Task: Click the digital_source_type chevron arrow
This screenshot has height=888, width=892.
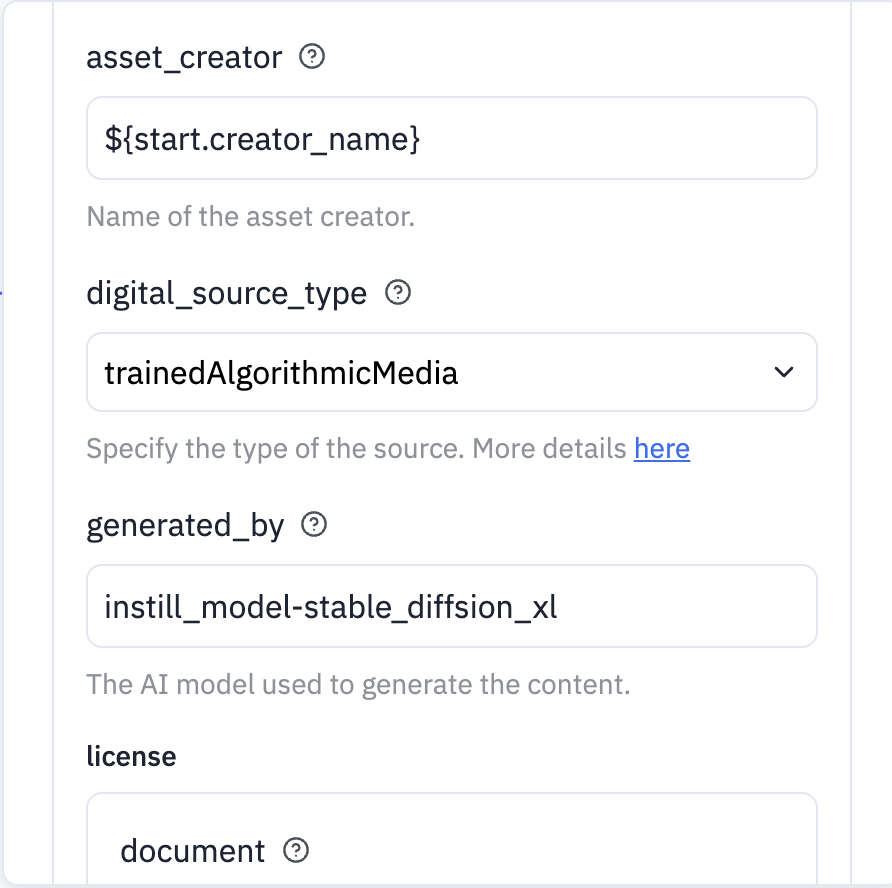Action: coord(784,373)
